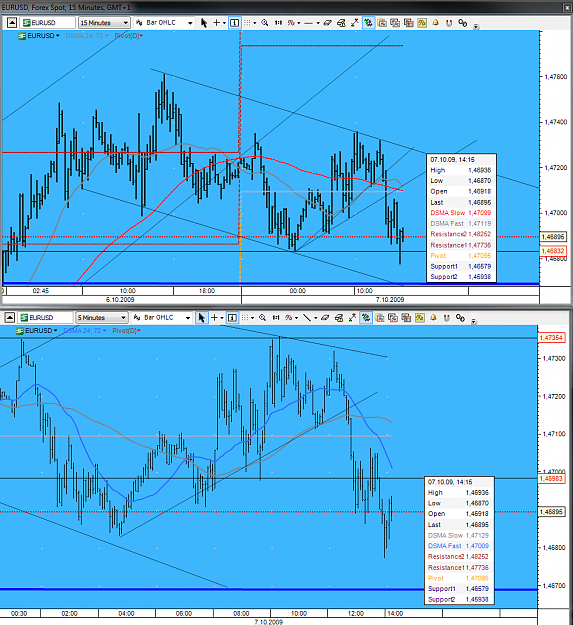Toggle the chain link icon in 5 Minutes toolbar
The width and height of the screenshot is (573, 625).
click(460, 318)
